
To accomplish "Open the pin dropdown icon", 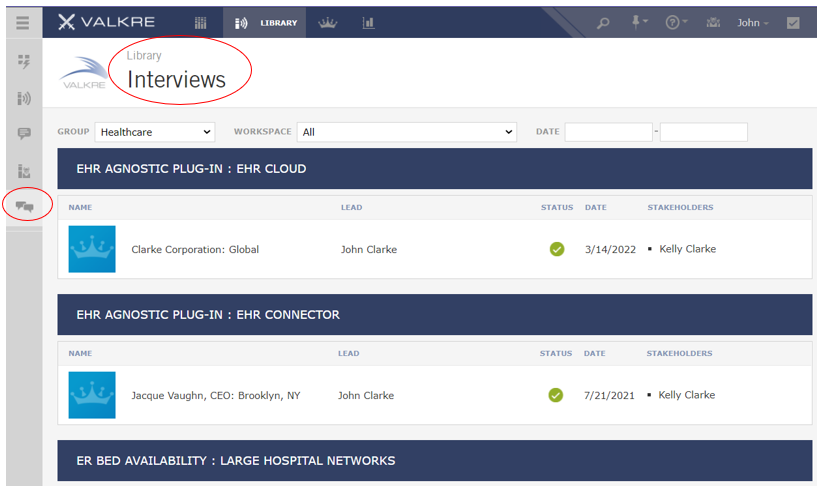I will coord(639,22).
